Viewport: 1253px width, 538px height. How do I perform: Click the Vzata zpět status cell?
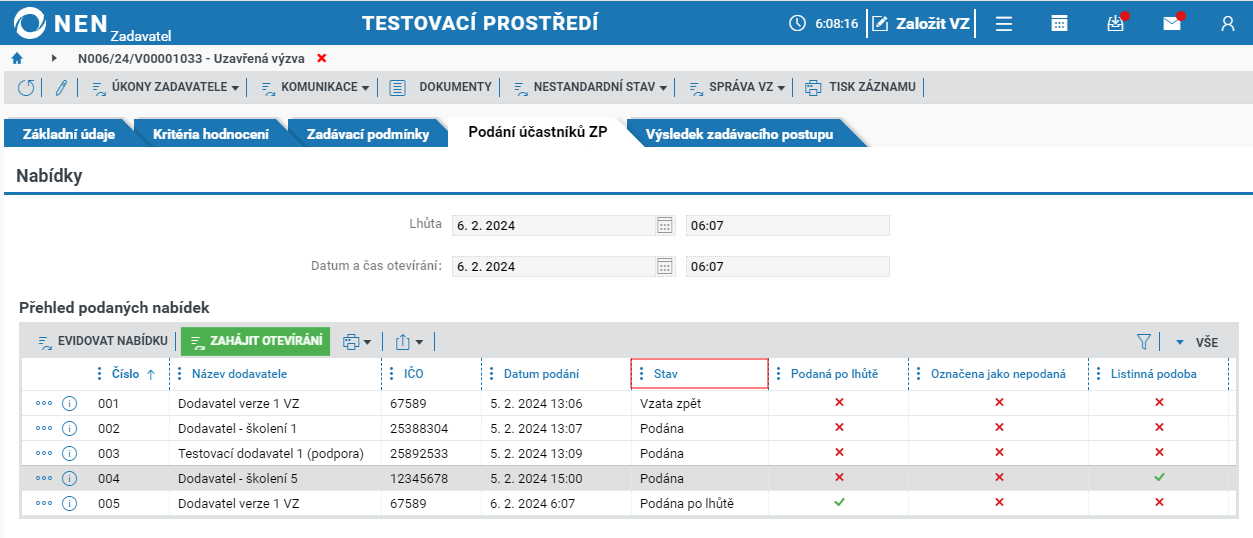tap(672, 403)
